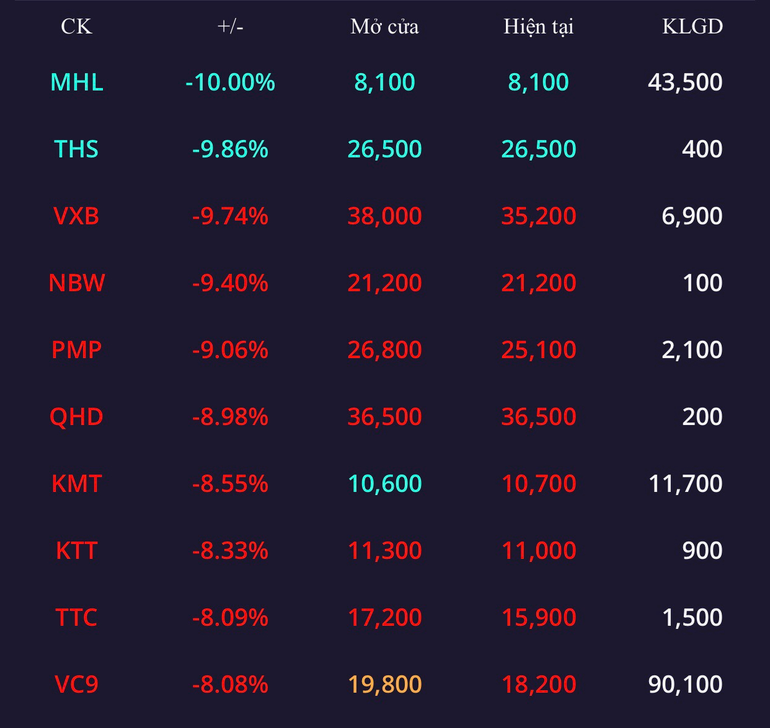Image resolution: width=770 pixels, height=728 pixels.
Task: Sort by the +/- column header
Action: click(x=230, y=27)
